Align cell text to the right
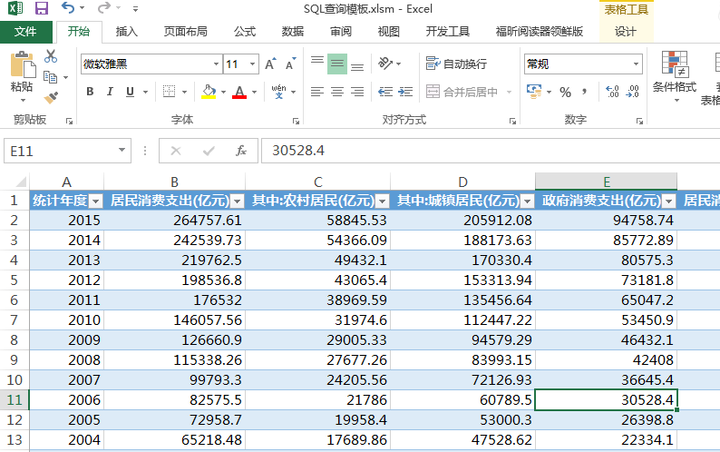 tap(357, 91)
